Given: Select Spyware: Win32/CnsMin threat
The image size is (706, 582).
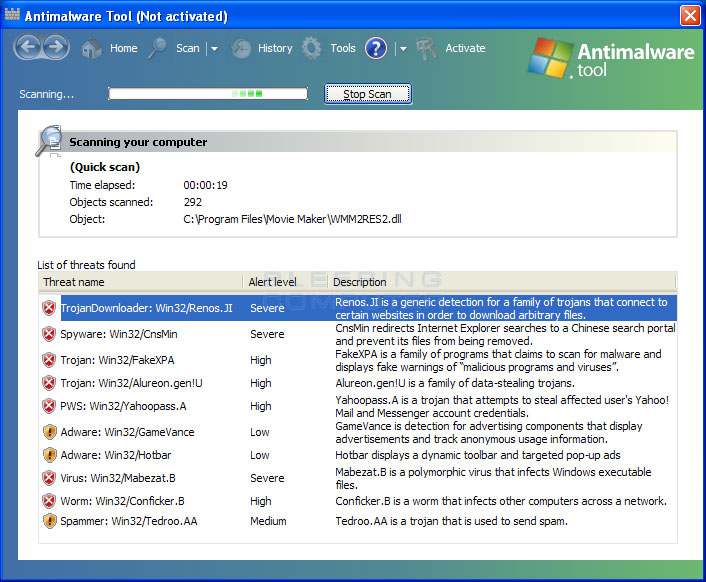Looking at the screenshot, I should (119, 334).
